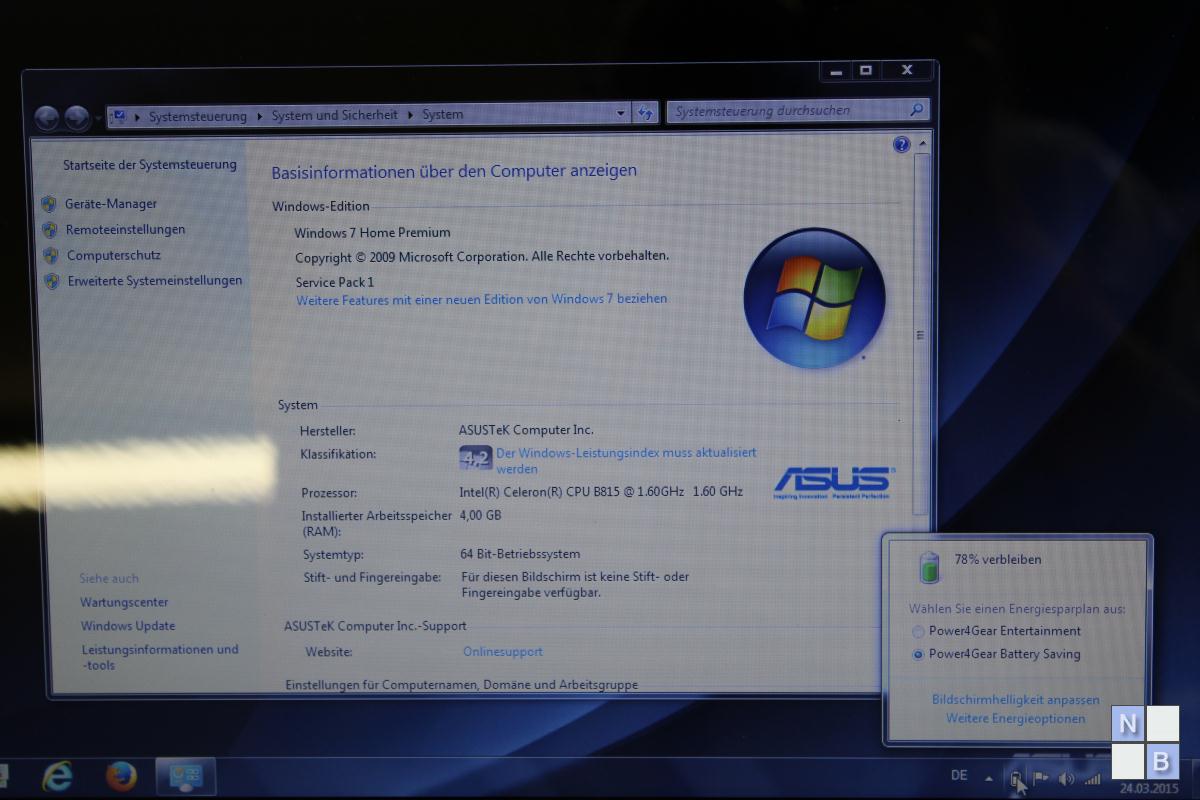Click the Systemsteuerung breadcrumb
The width and height of the screenshot is (1200, 800).
[198, 116]
